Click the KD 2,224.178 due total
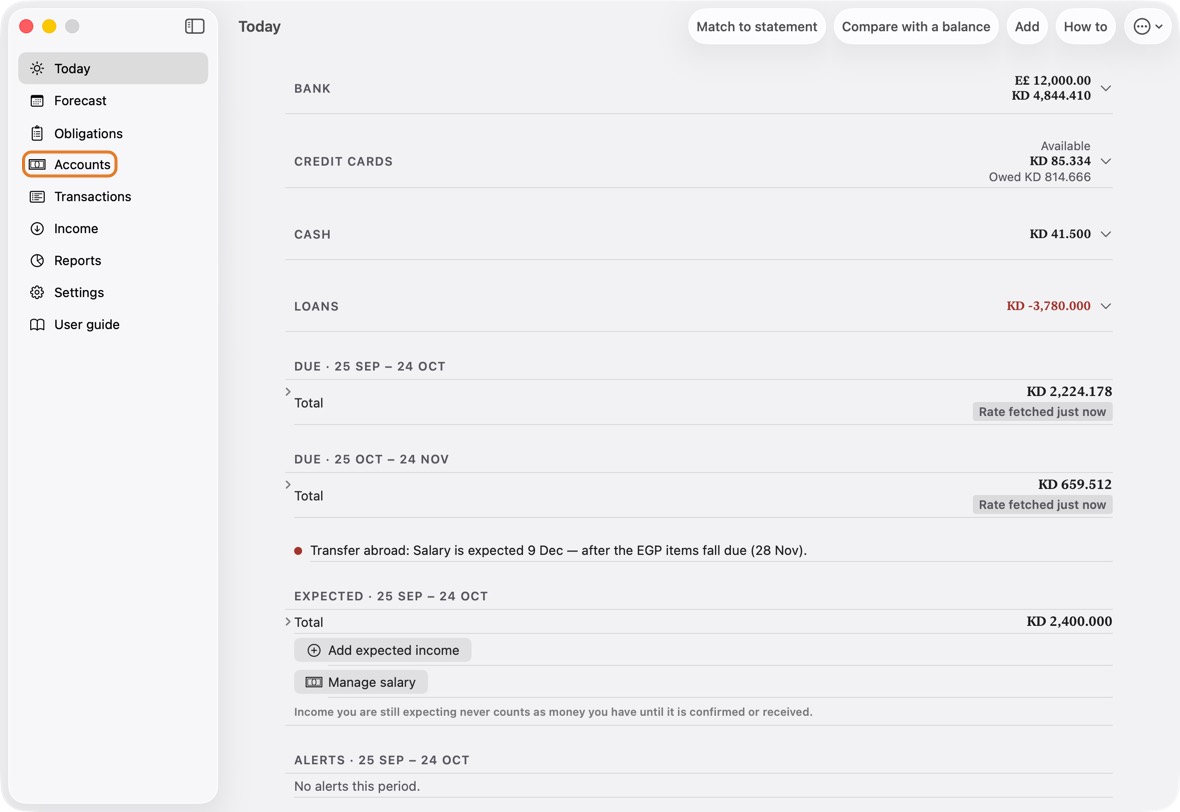This screenshot has width=1180, height=812. coord(1069,391)
